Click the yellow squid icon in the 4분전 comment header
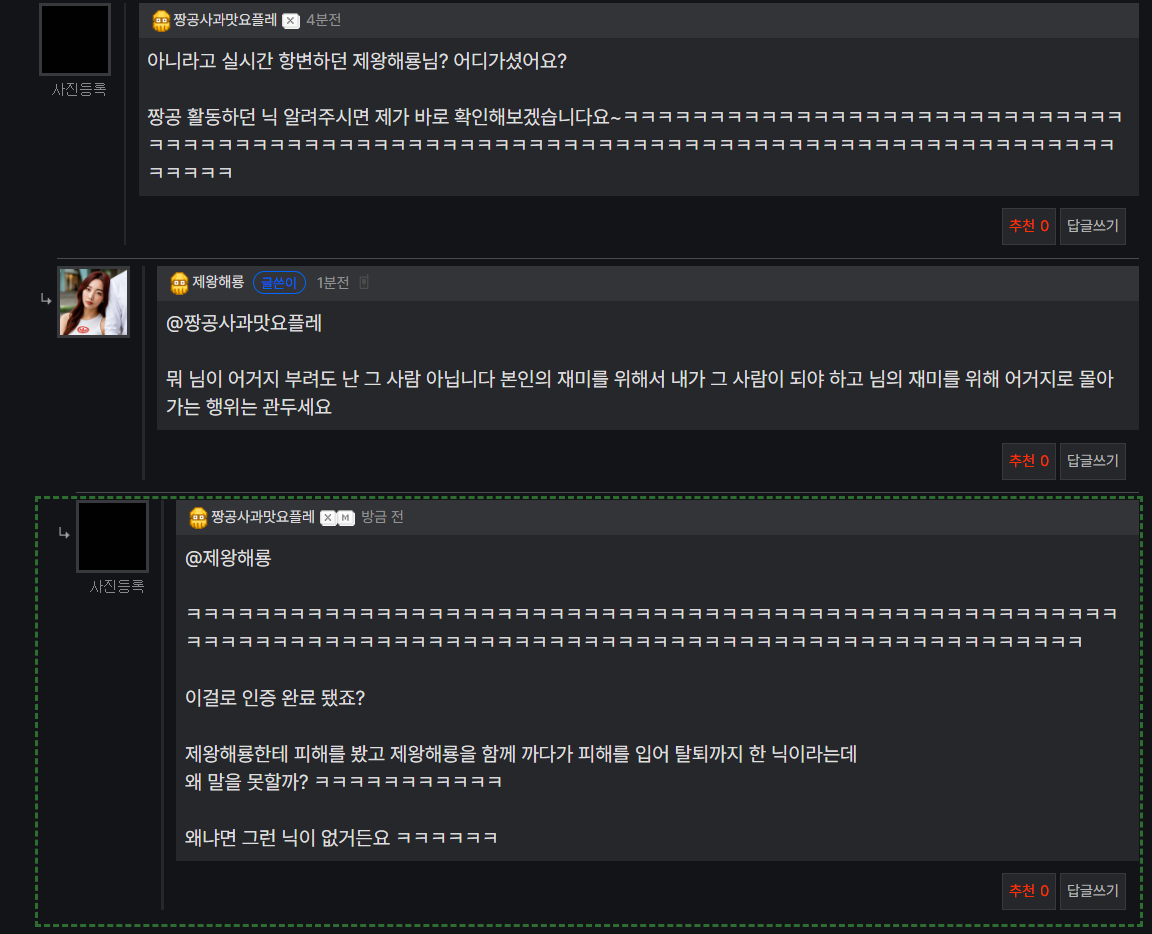This screenshot has width=1152, height=934. pyautogui.click(x=161, y=21)
